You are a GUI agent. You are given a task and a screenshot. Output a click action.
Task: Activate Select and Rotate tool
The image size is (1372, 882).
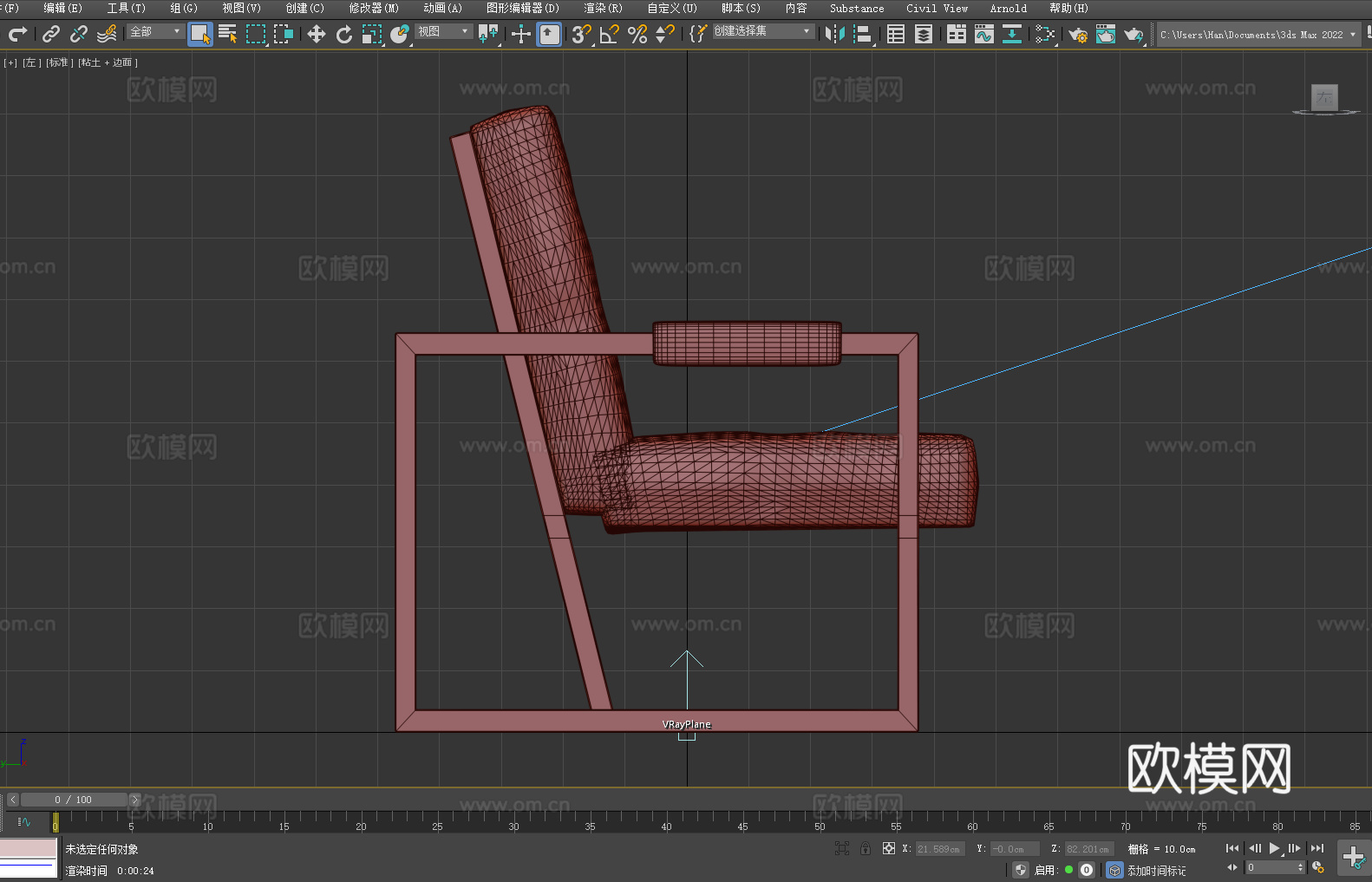pos(344,34)
